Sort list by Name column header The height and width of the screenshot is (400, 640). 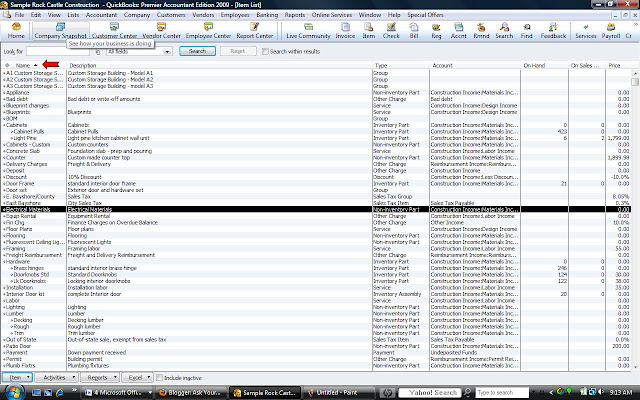coord(23,65)
